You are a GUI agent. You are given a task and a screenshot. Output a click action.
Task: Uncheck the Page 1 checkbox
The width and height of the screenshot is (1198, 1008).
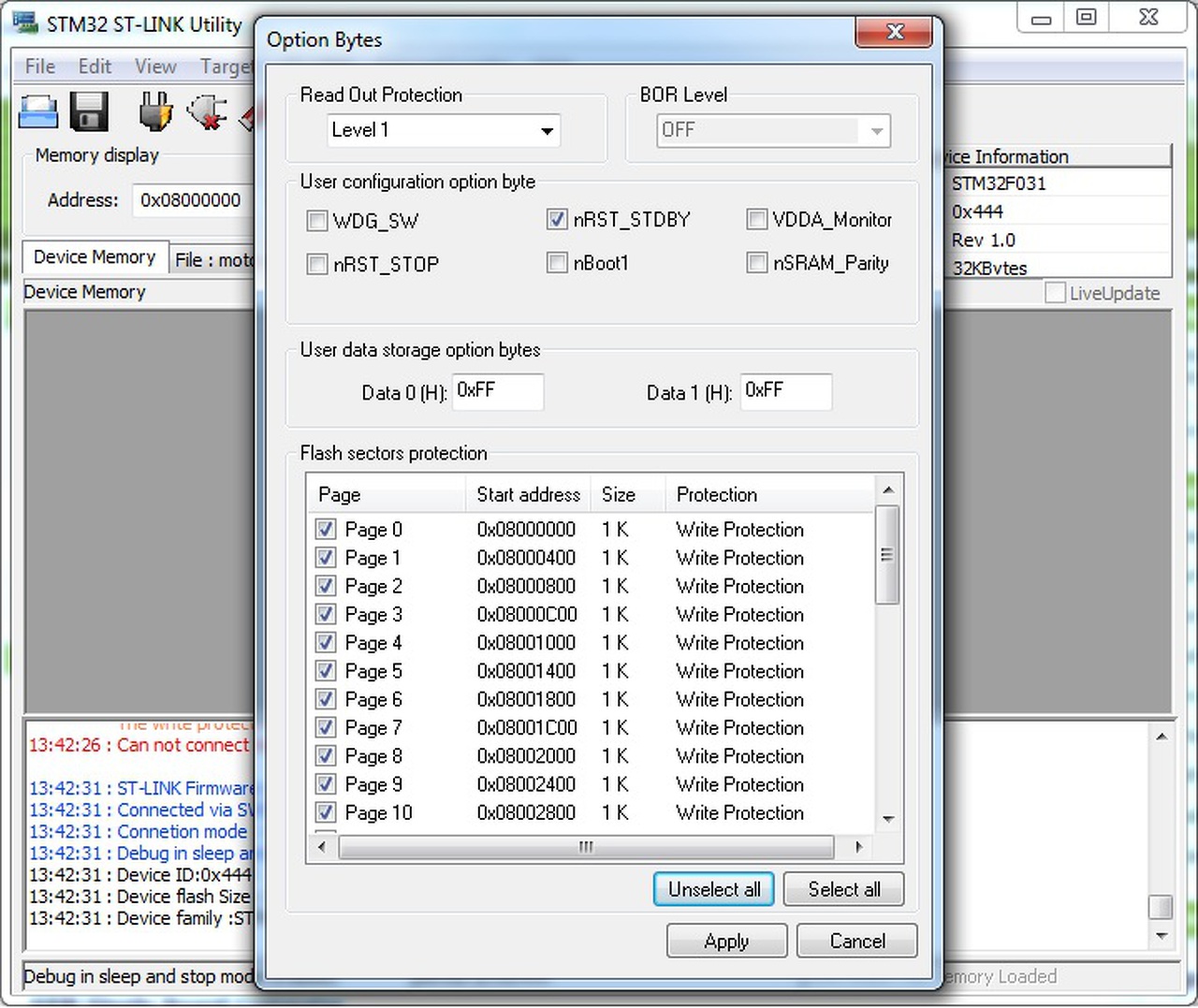point(326,558)
